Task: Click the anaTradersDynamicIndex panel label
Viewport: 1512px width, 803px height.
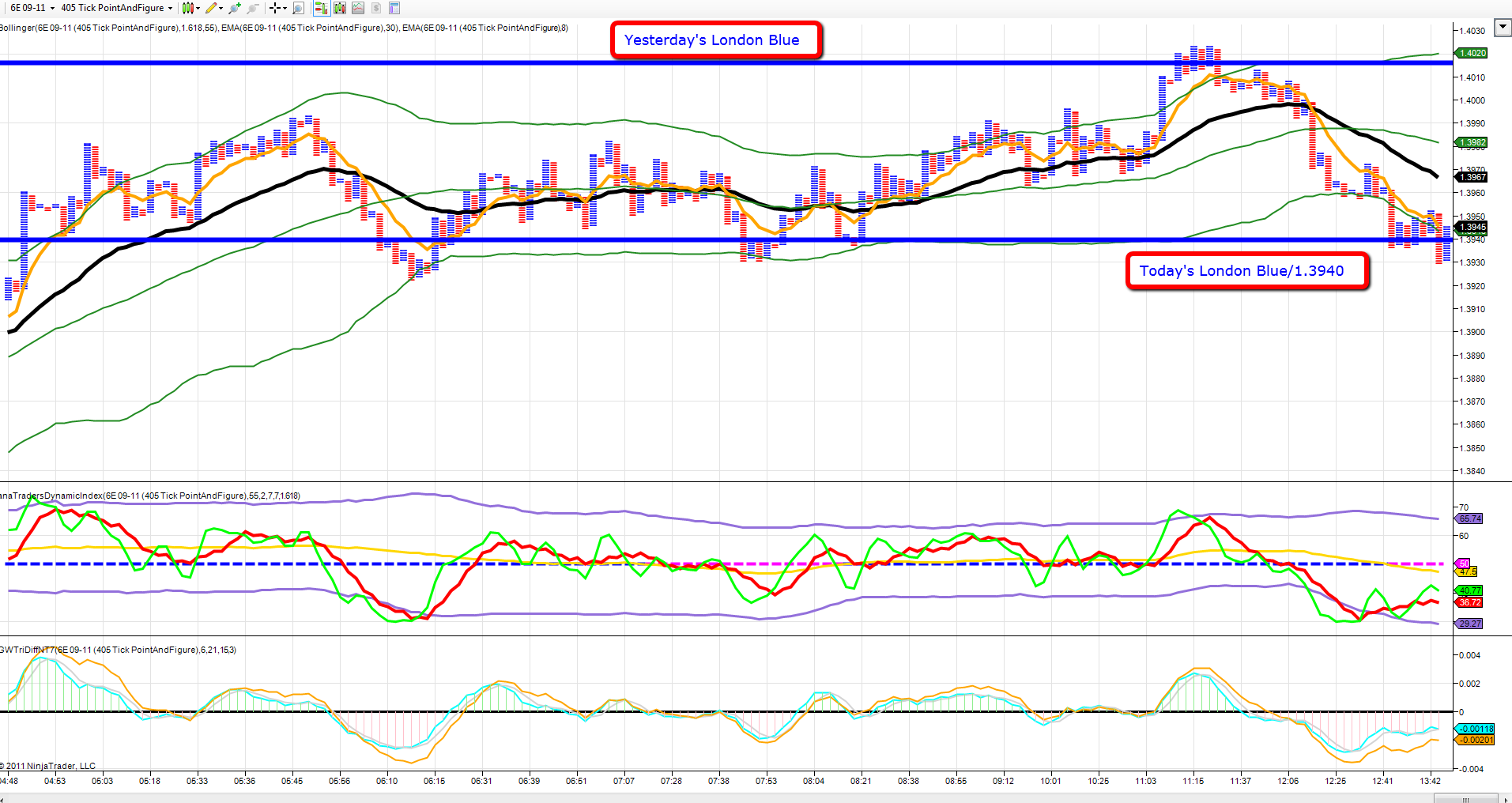Action: pyautogui.click(x=150, y=496)
